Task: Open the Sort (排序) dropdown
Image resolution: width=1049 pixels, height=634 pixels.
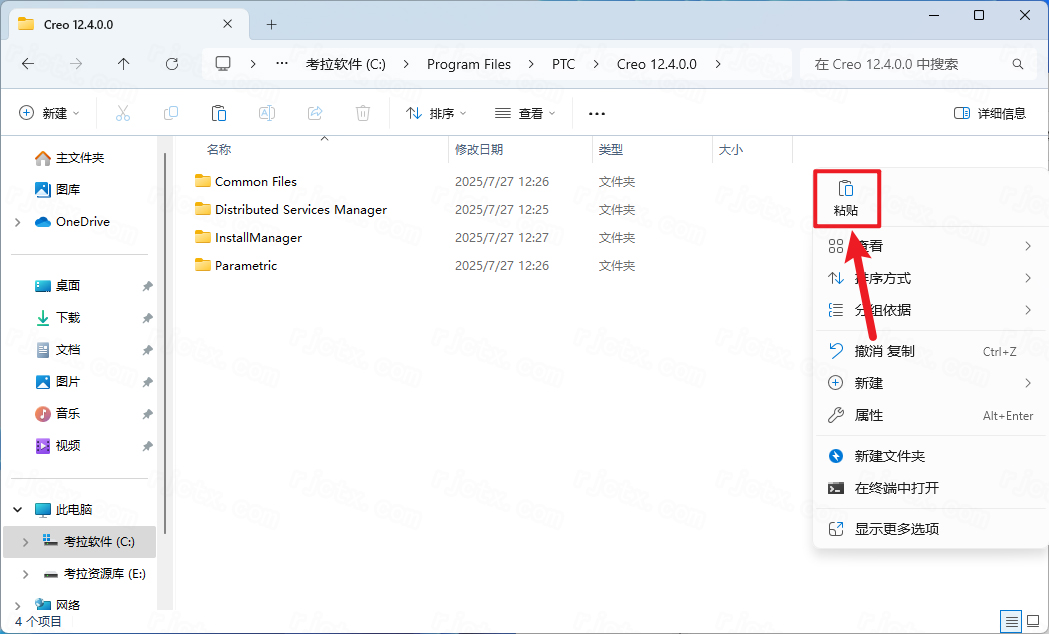Action: tap(436, 113)
